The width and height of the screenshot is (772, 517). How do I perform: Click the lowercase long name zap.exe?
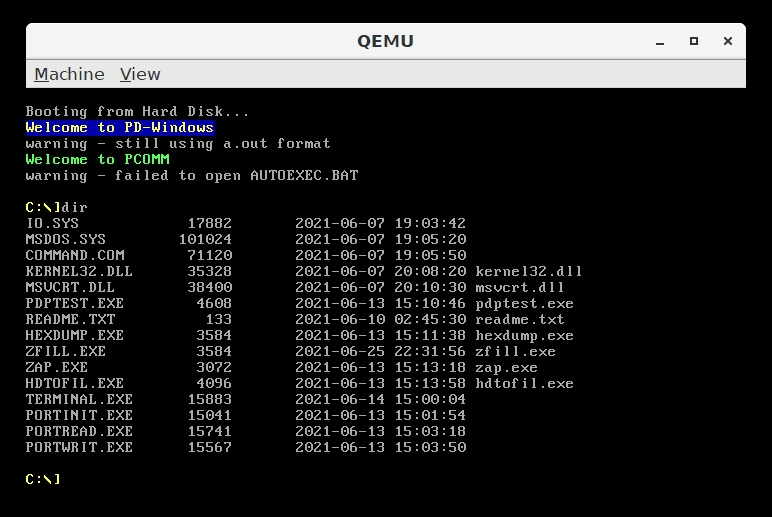click(x=507, y=368)
